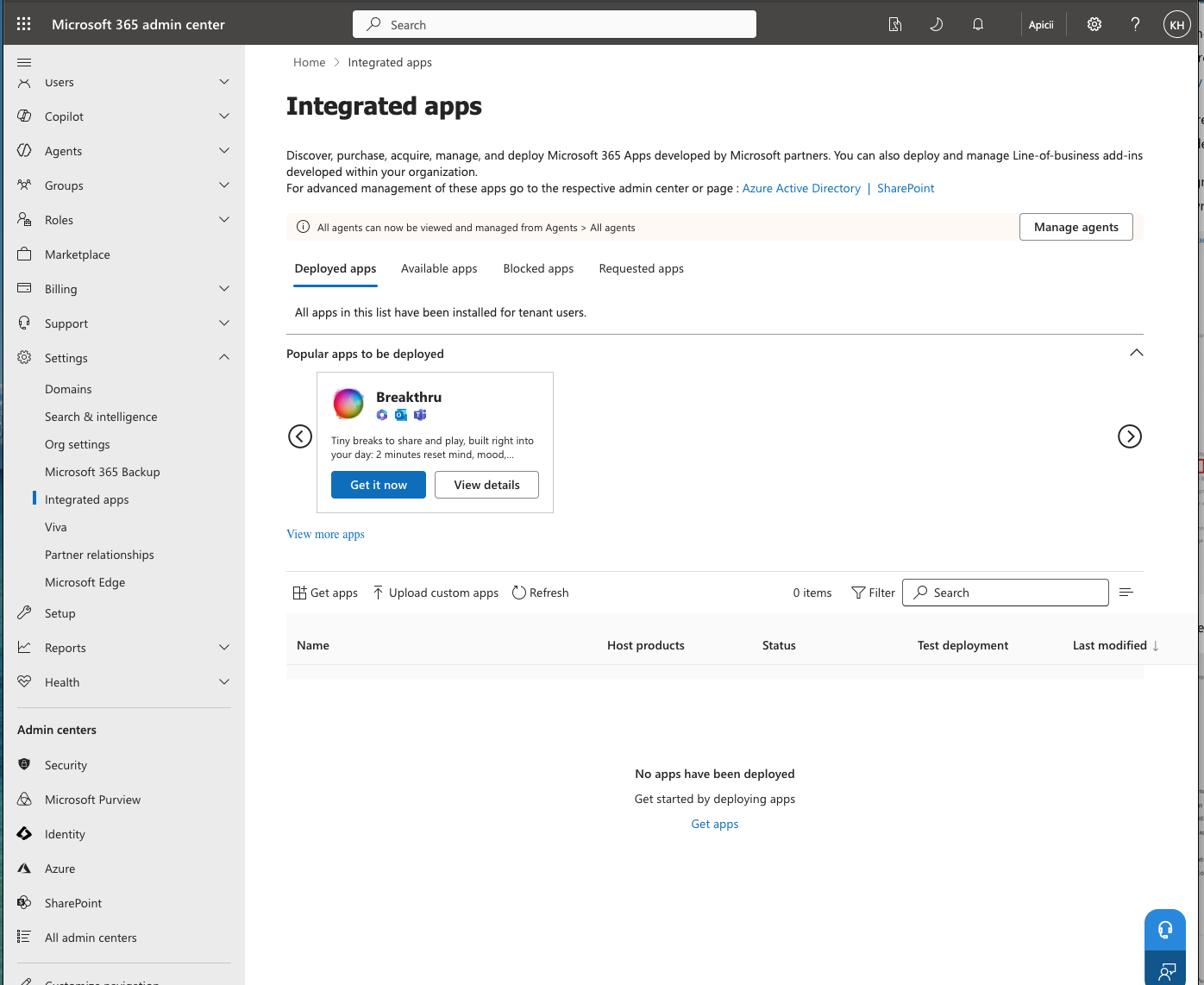Open Org settings in sidebar

[78, 444]
